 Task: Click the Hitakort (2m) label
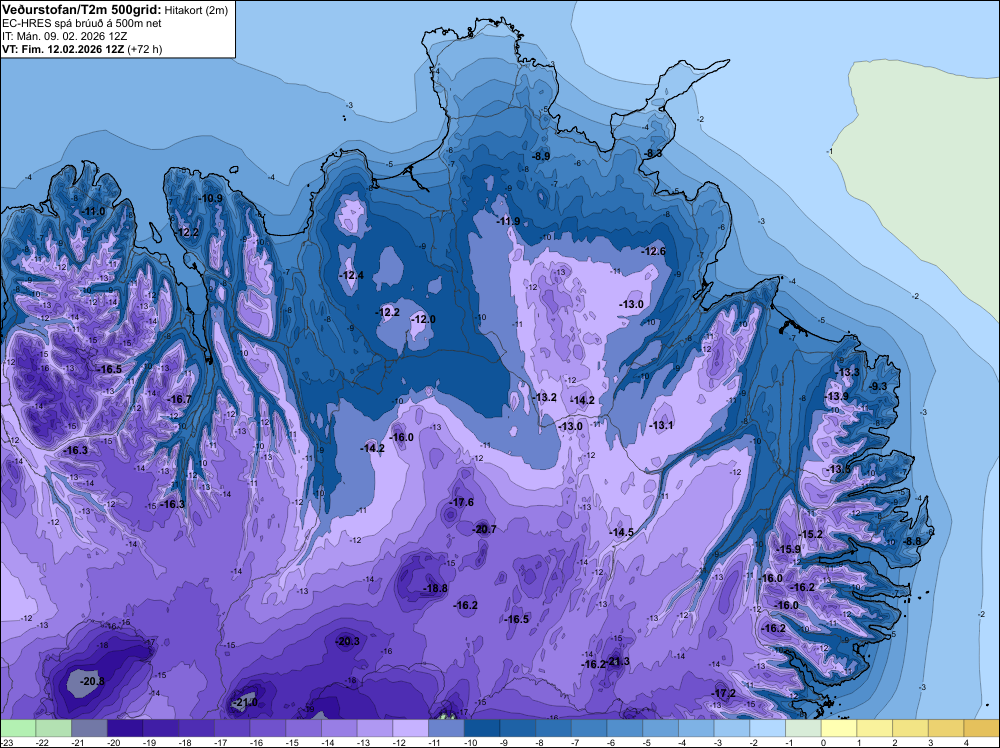pos(196,10)
